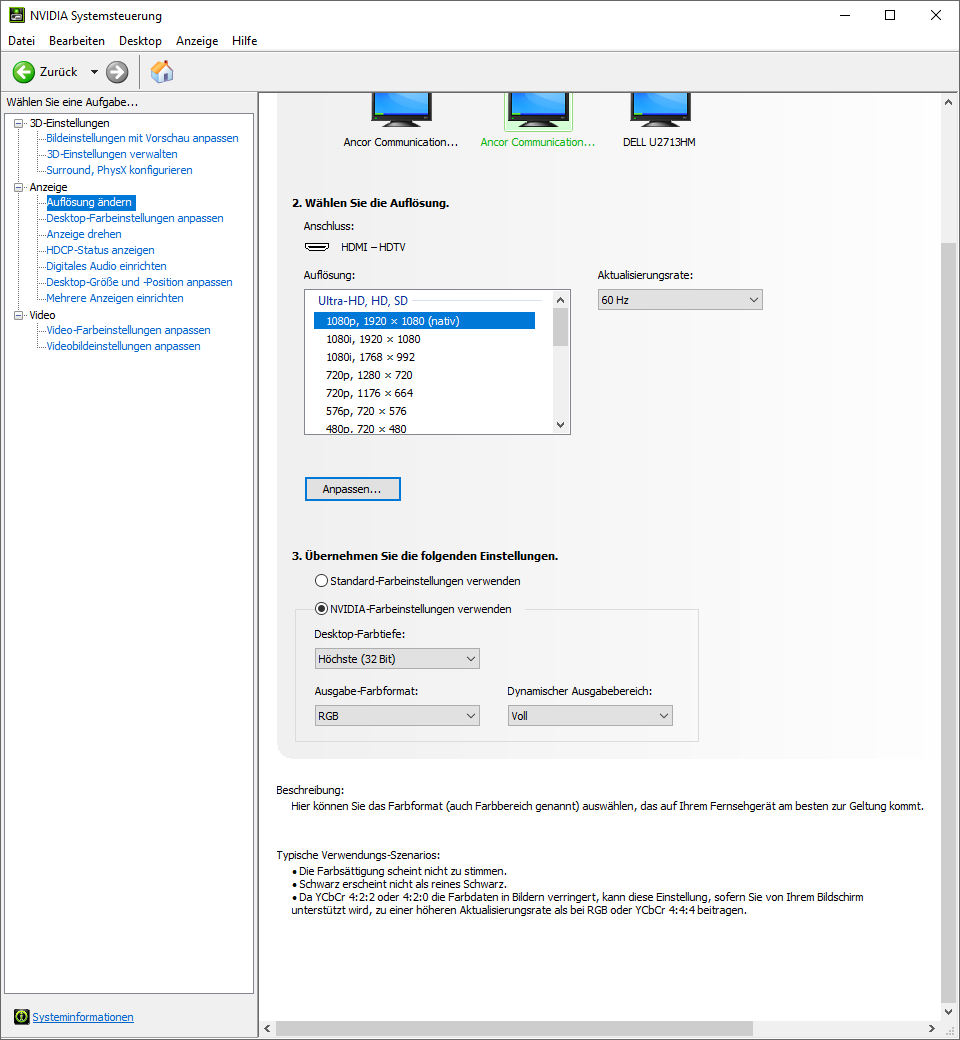Click the grey forward arrow icon
This screenshot has height=1040, width=960.
[117, 72]
